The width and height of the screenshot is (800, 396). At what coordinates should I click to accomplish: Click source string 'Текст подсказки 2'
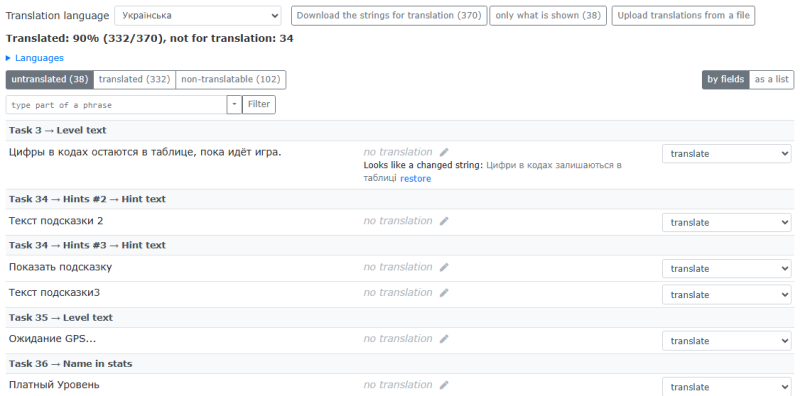[56, 221]
